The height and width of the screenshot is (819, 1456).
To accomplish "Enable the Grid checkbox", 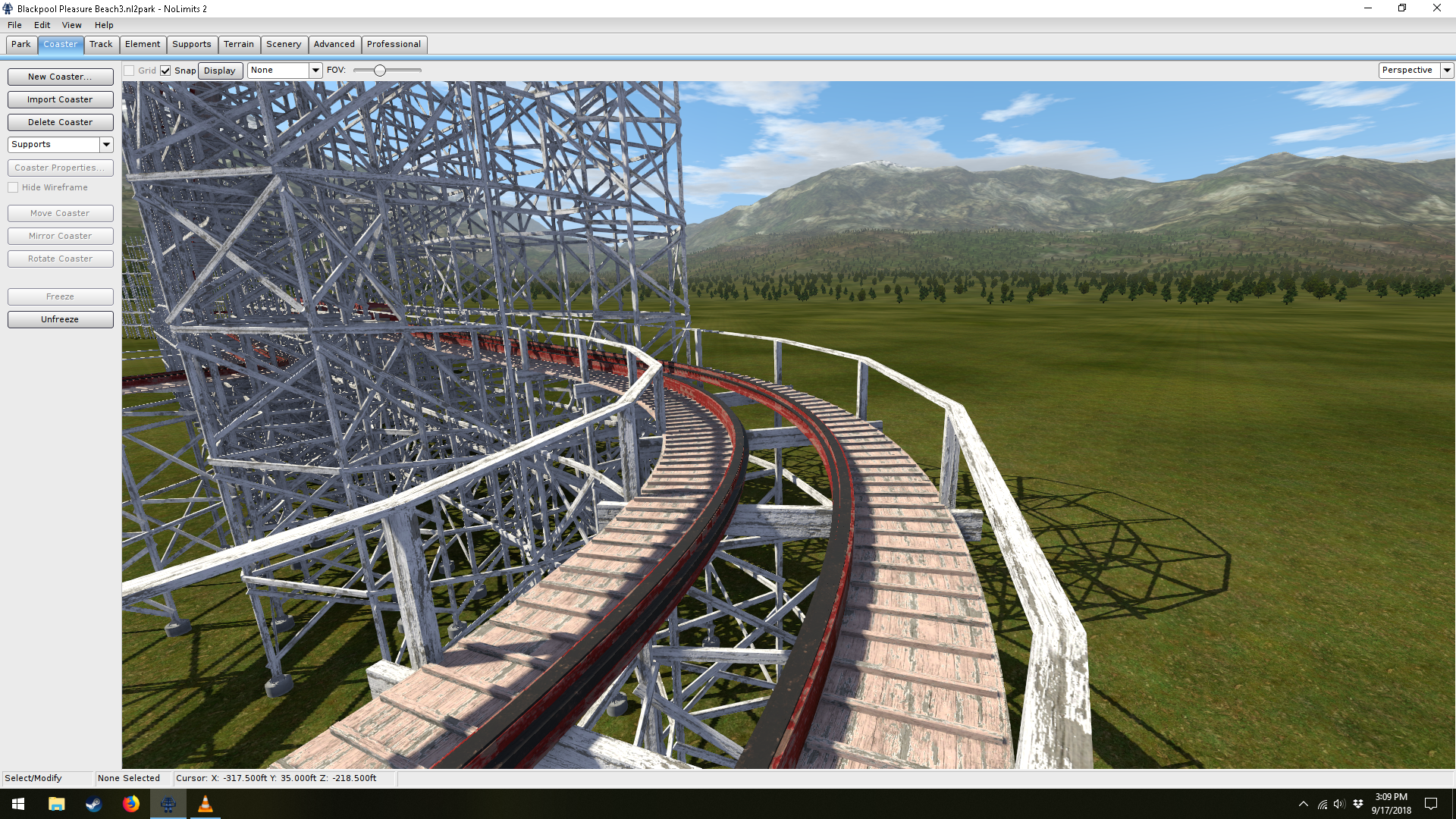I will click(x=130, y=71).
